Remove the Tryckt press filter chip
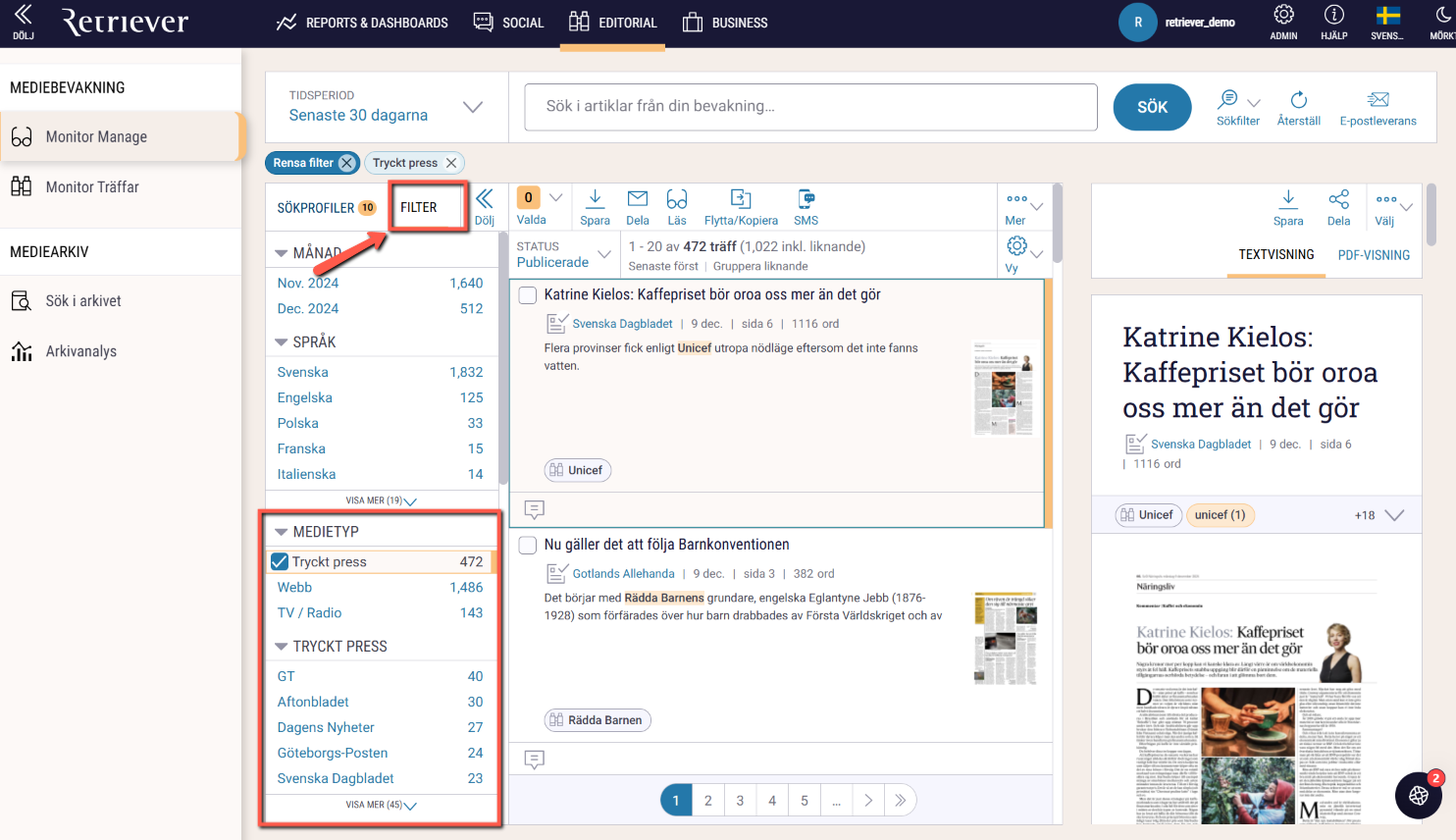 (x=451, y=163)
